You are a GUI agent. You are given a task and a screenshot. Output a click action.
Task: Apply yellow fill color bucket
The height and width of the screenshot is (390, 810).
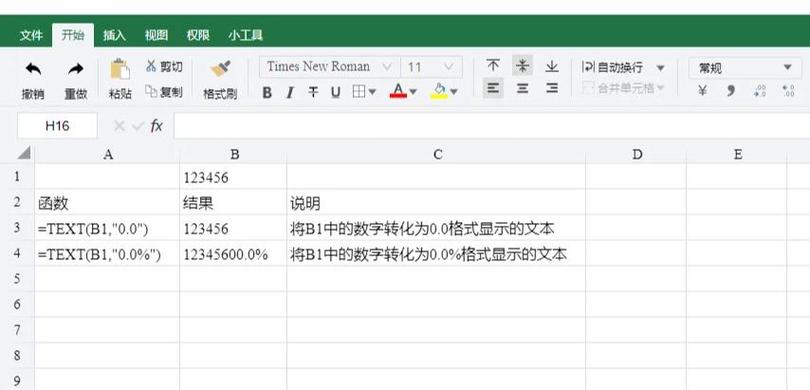(x=439, y=91)
